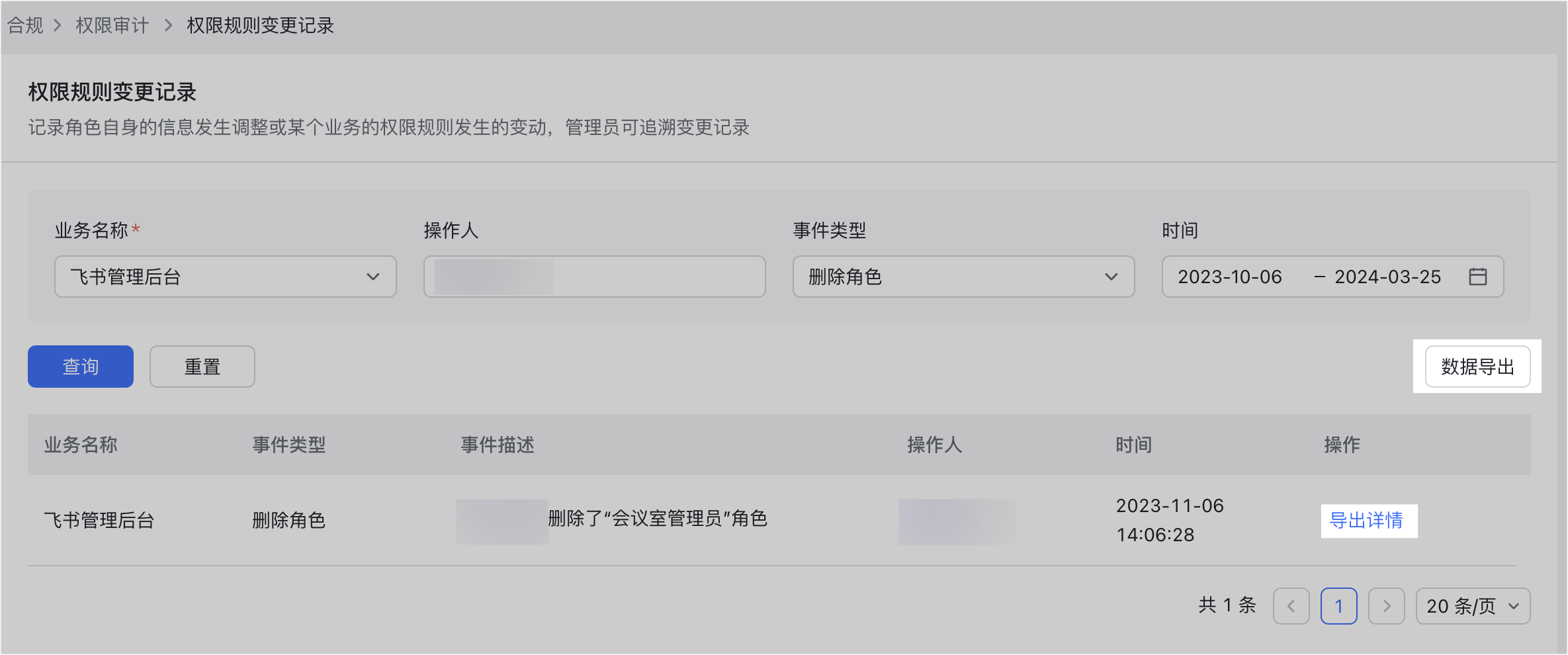Click the end date 2024-03-25
Viewport: 1568px width, 655px height.
click(x=1387, y=277)
